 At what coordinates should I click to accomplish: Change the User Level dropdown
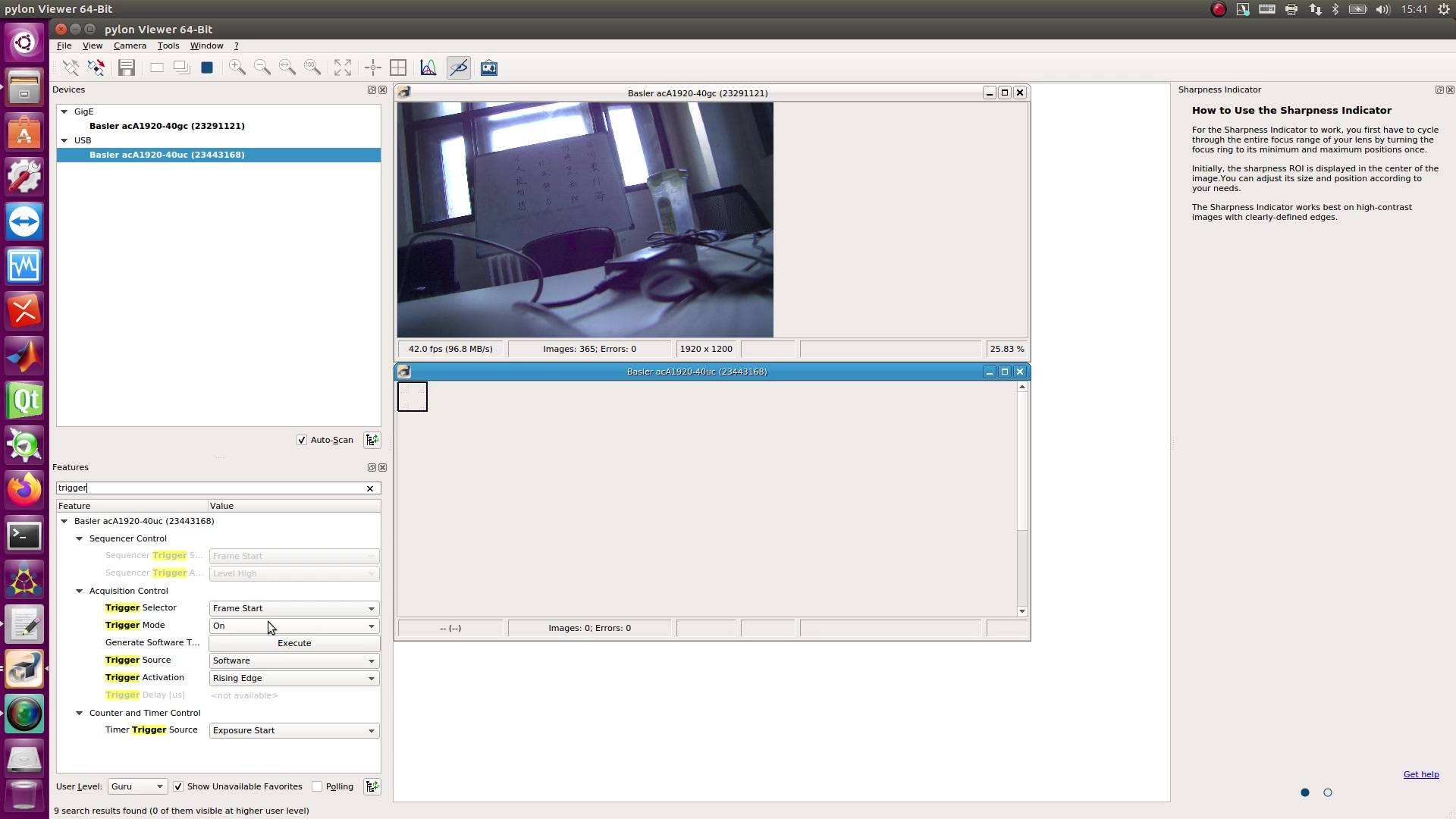point(136,786)
